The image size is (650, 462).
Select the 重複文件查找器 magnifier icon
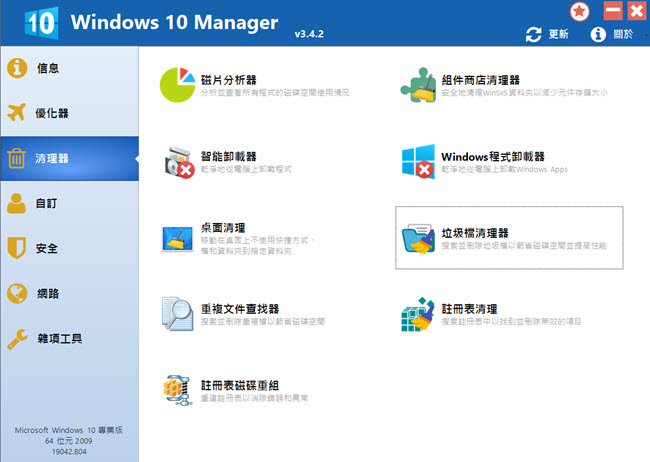pyautogui.click(x=179, y=314)
